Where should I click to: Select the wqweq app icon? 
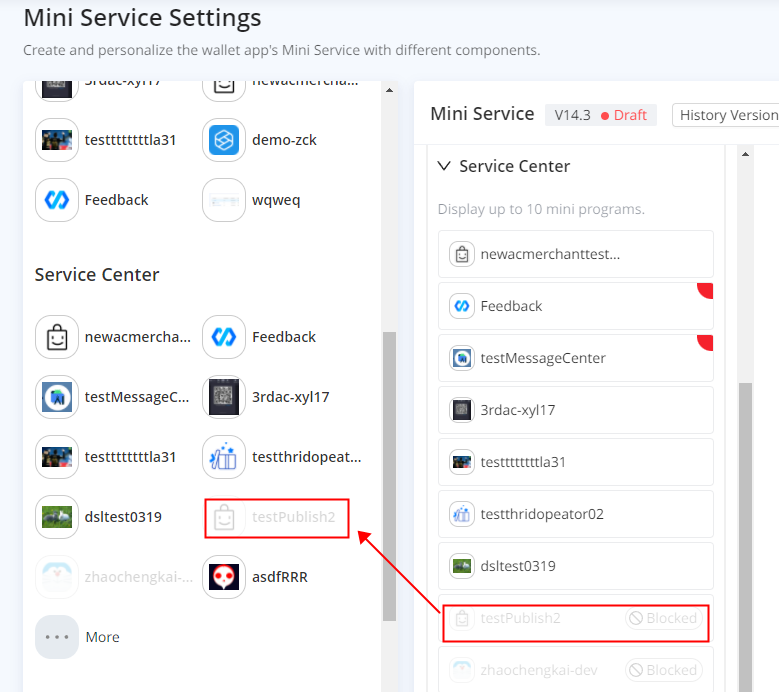tap(224, 200)
